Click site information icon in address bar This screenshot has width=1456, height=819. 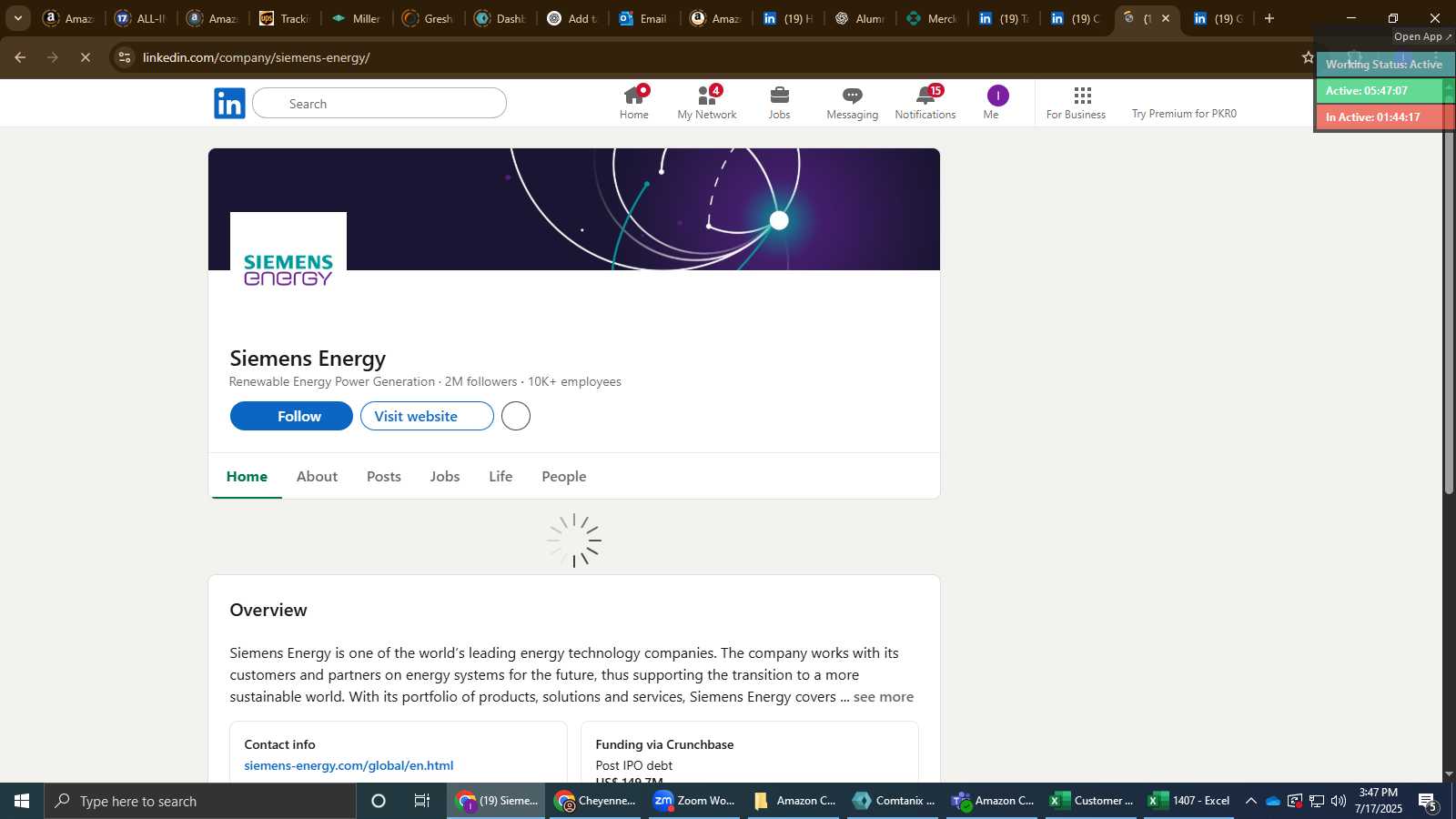[x=125, y=57]
